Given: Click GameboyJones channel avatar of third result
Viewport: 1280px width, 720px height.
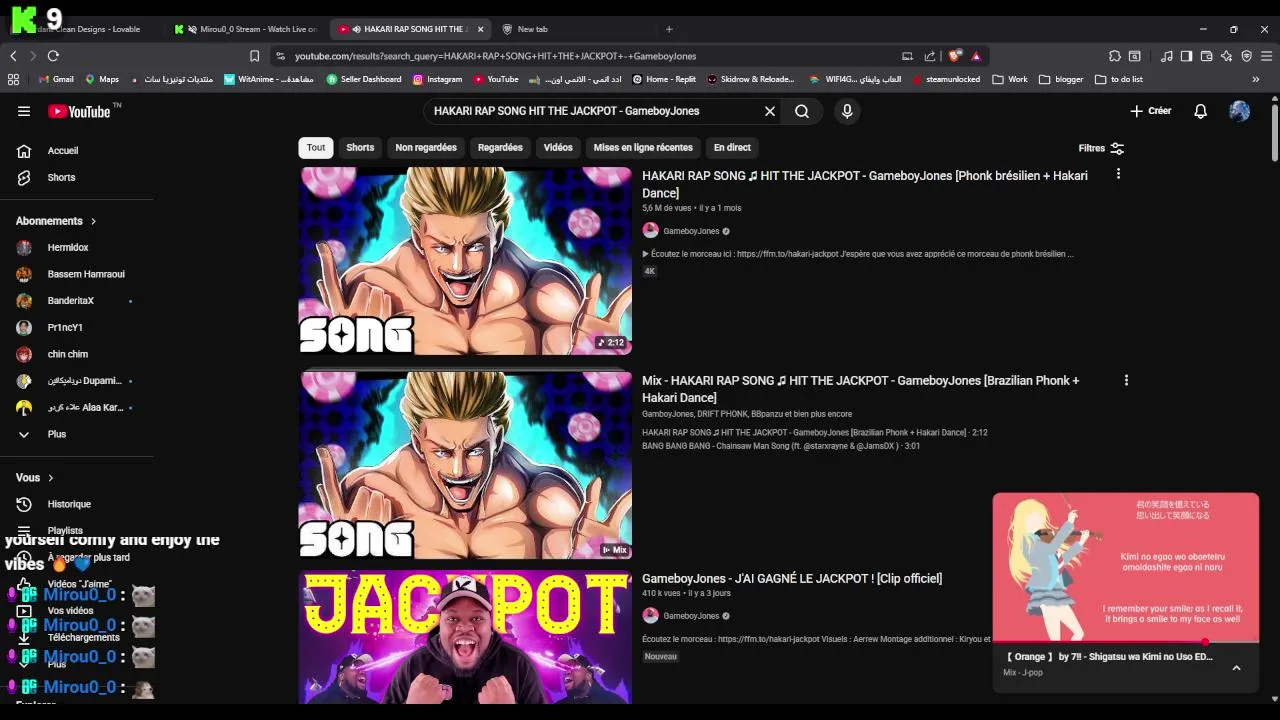Looking at the screenshot, I should point(650,616).
